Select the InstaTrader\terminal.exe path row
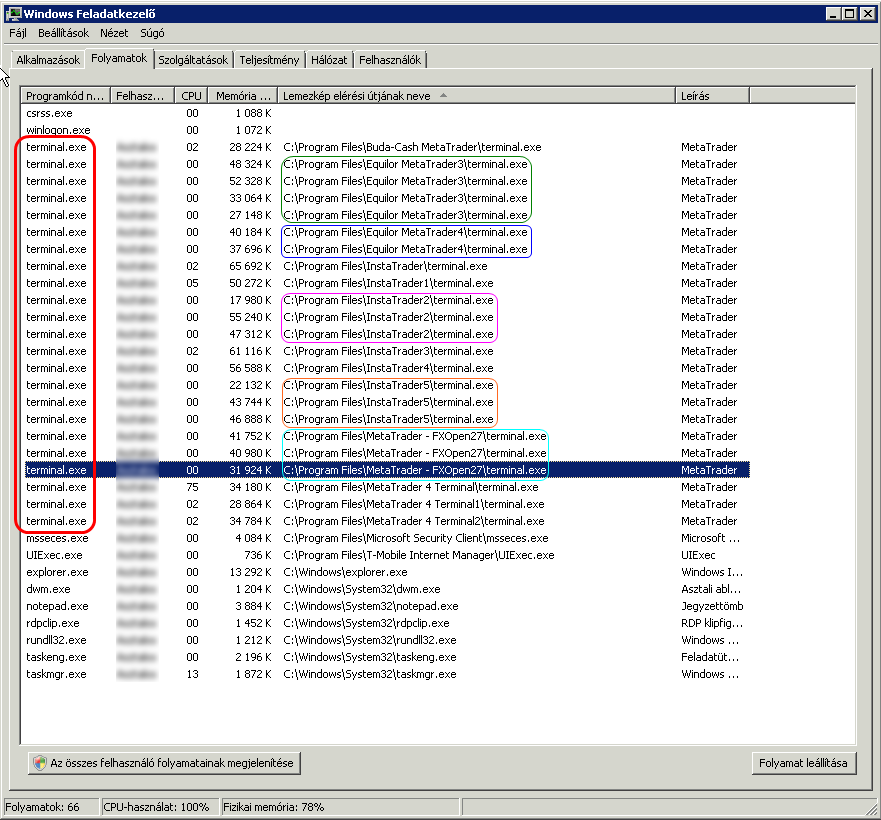Viewport: 881px width, 820px height. tap(387, 266)
